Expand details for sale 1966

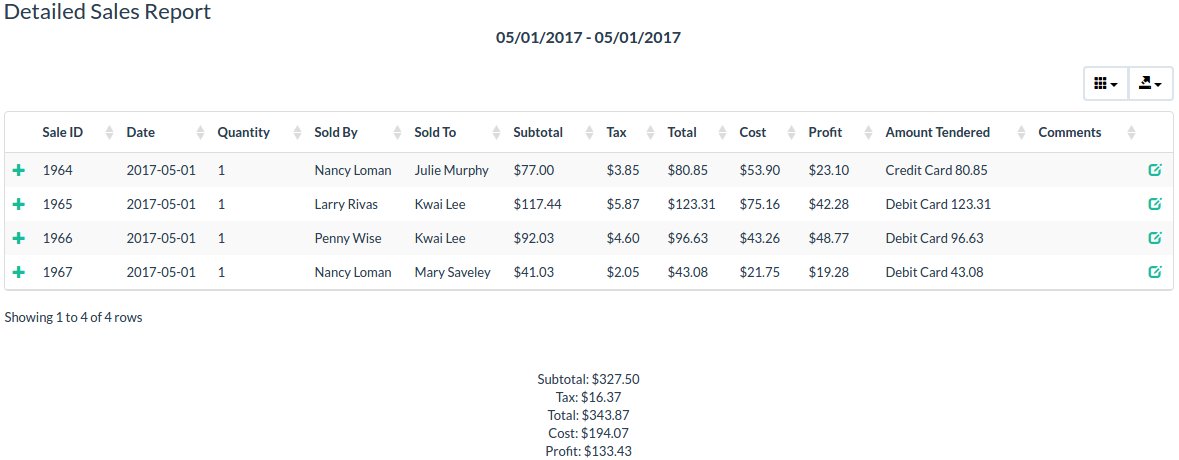17,238
